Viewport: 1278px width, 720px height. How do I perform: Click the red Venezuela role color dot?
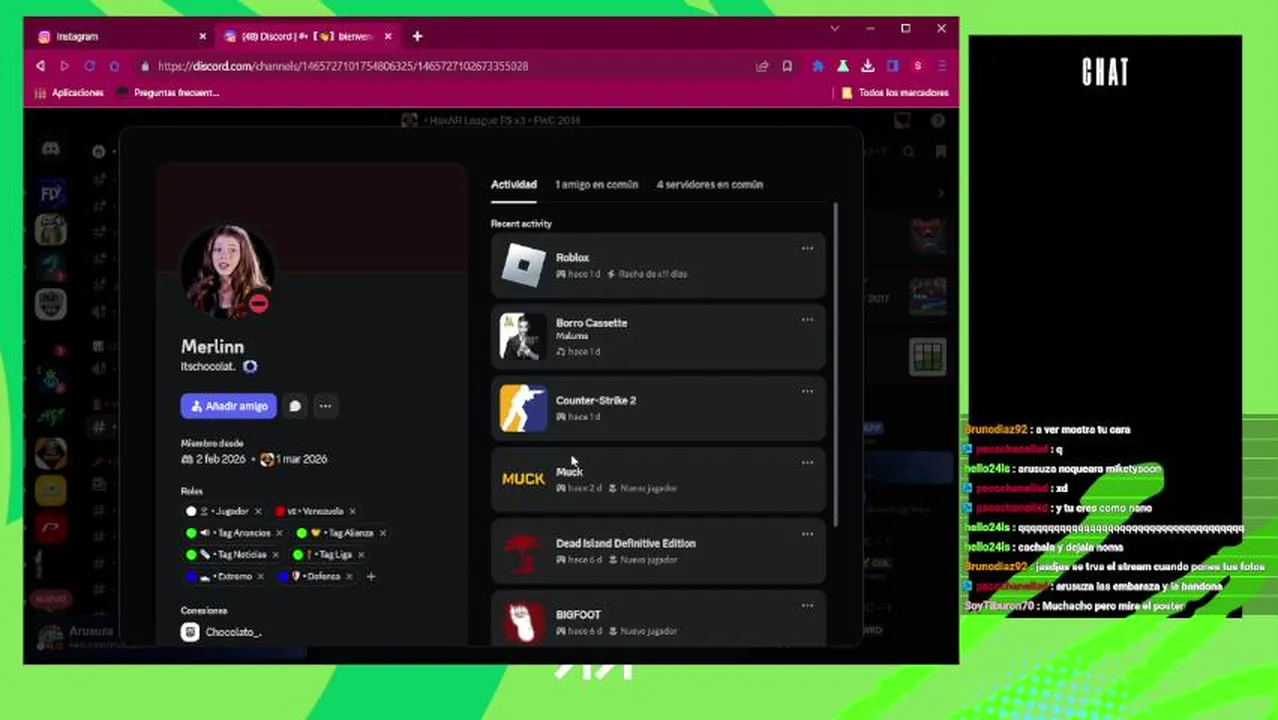coord(280,511)
